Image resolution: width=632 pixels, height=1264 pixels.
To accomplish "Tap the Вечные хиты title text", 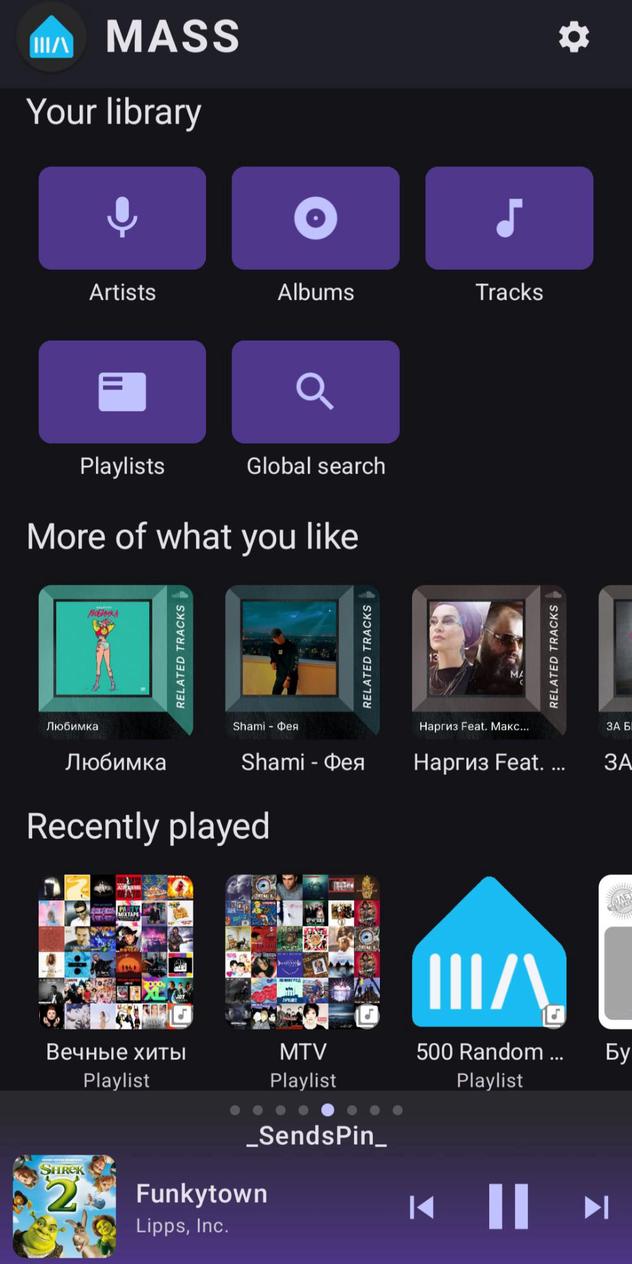I will [116, 1052].
